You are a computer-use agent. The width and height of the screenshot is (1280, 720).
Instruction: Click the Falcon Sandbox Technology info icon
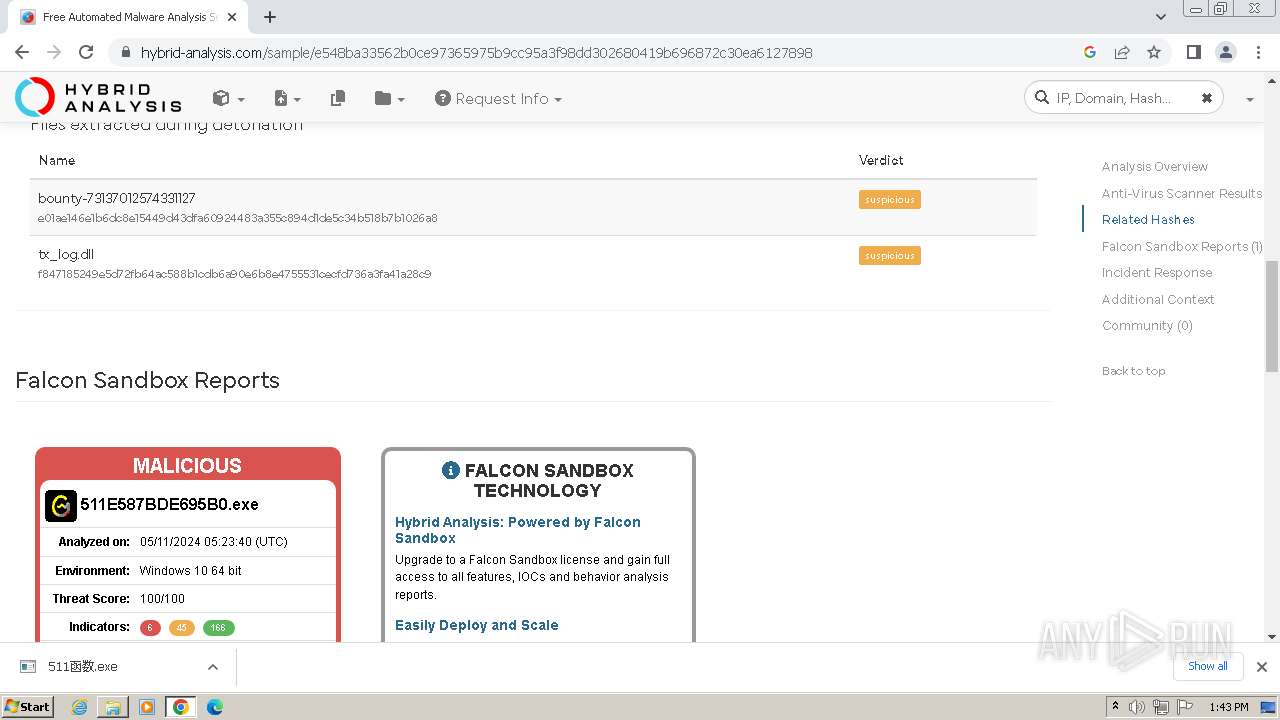(x=451, y=470)
